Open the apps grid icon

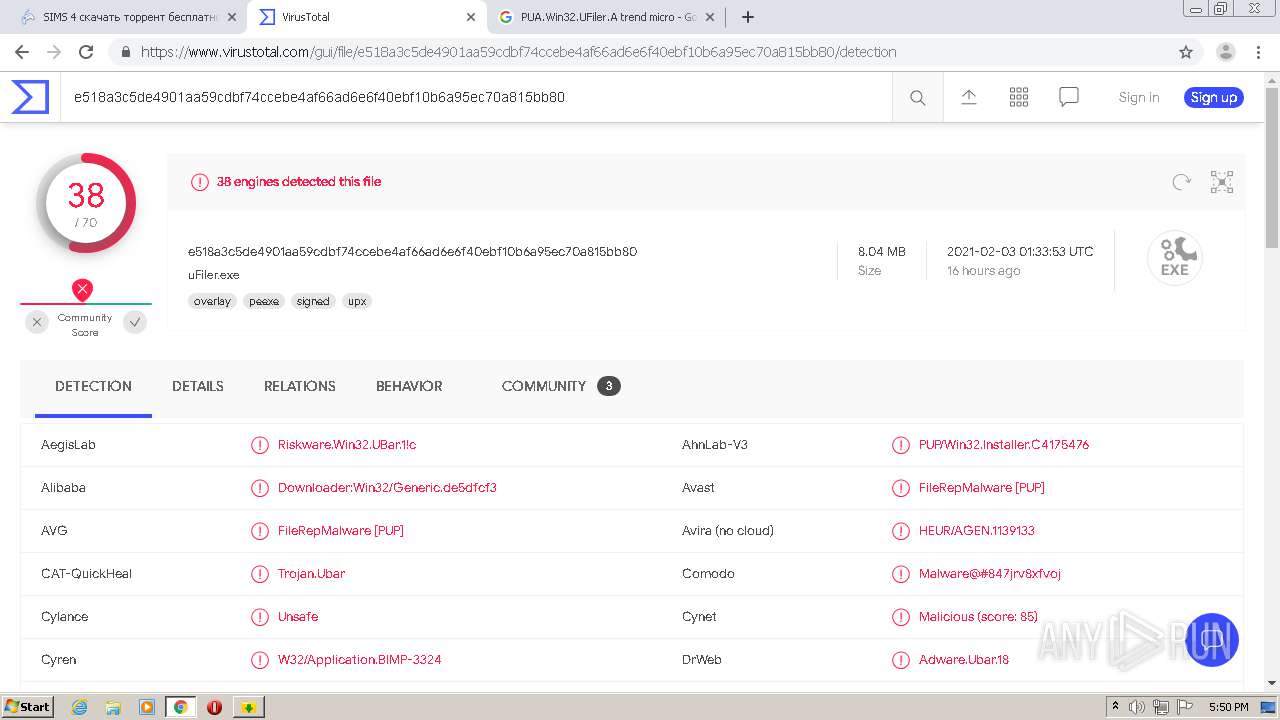1018,97
